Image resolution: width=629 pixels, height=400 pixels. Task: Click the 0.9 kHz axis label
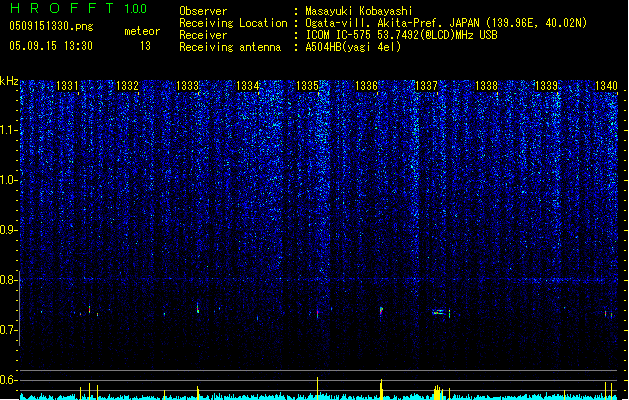coord(8,230)
